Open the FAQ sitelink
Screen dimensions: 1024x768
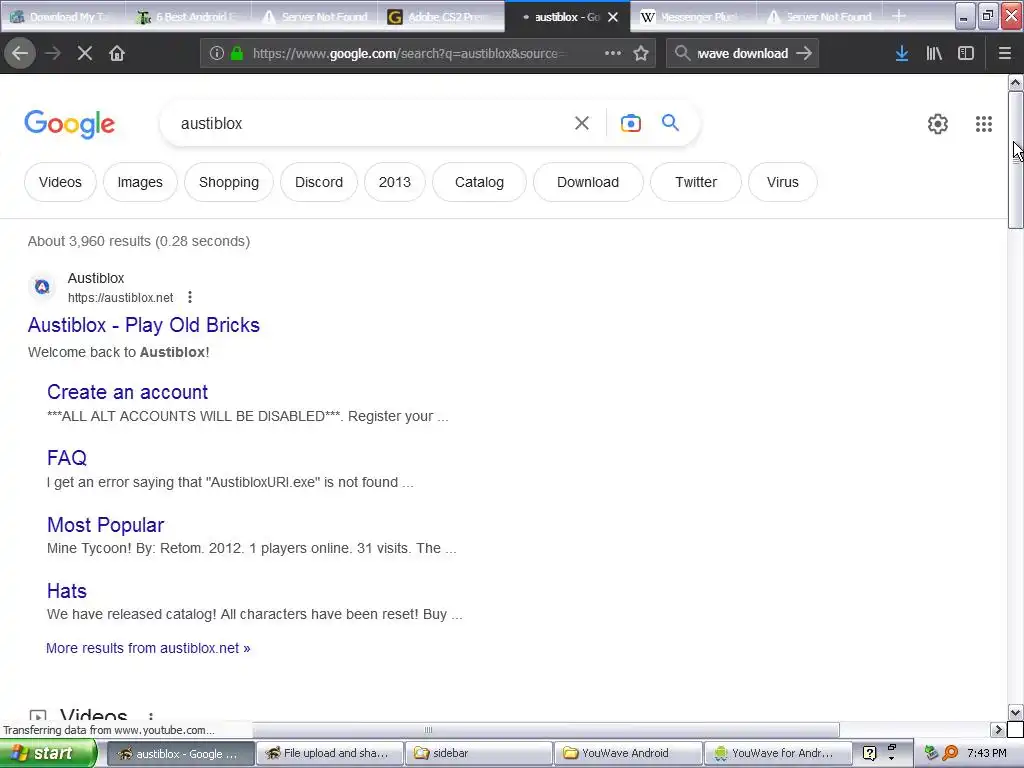coord(67,458)
